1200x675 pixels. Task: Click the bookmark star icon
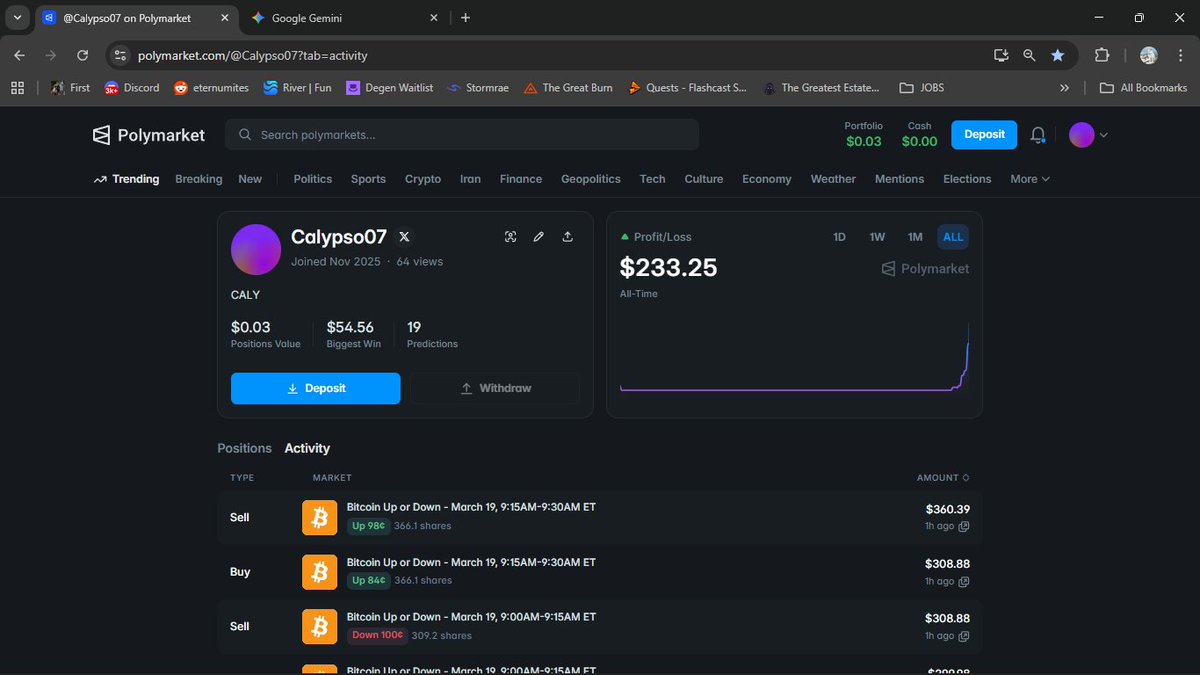click(x=1057, y=55)
